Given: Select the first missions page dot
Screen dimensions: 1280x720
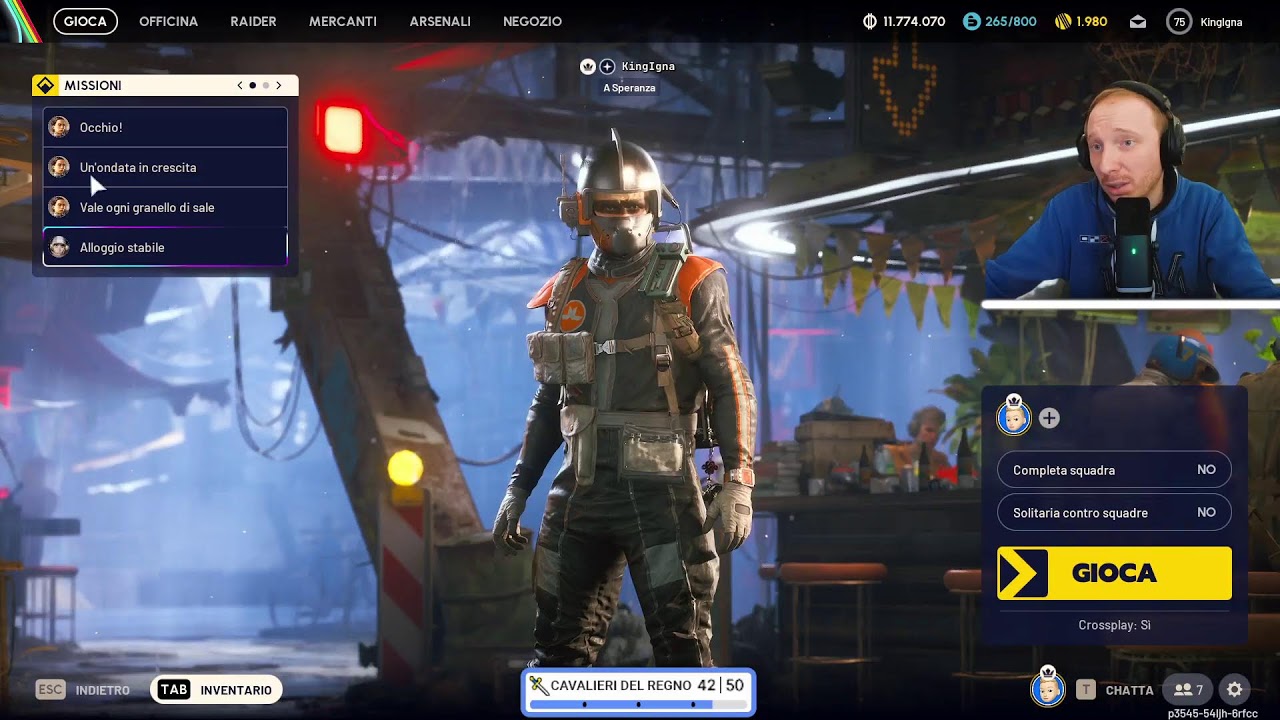Looking at the screenshot, I should tap(252, 86).
